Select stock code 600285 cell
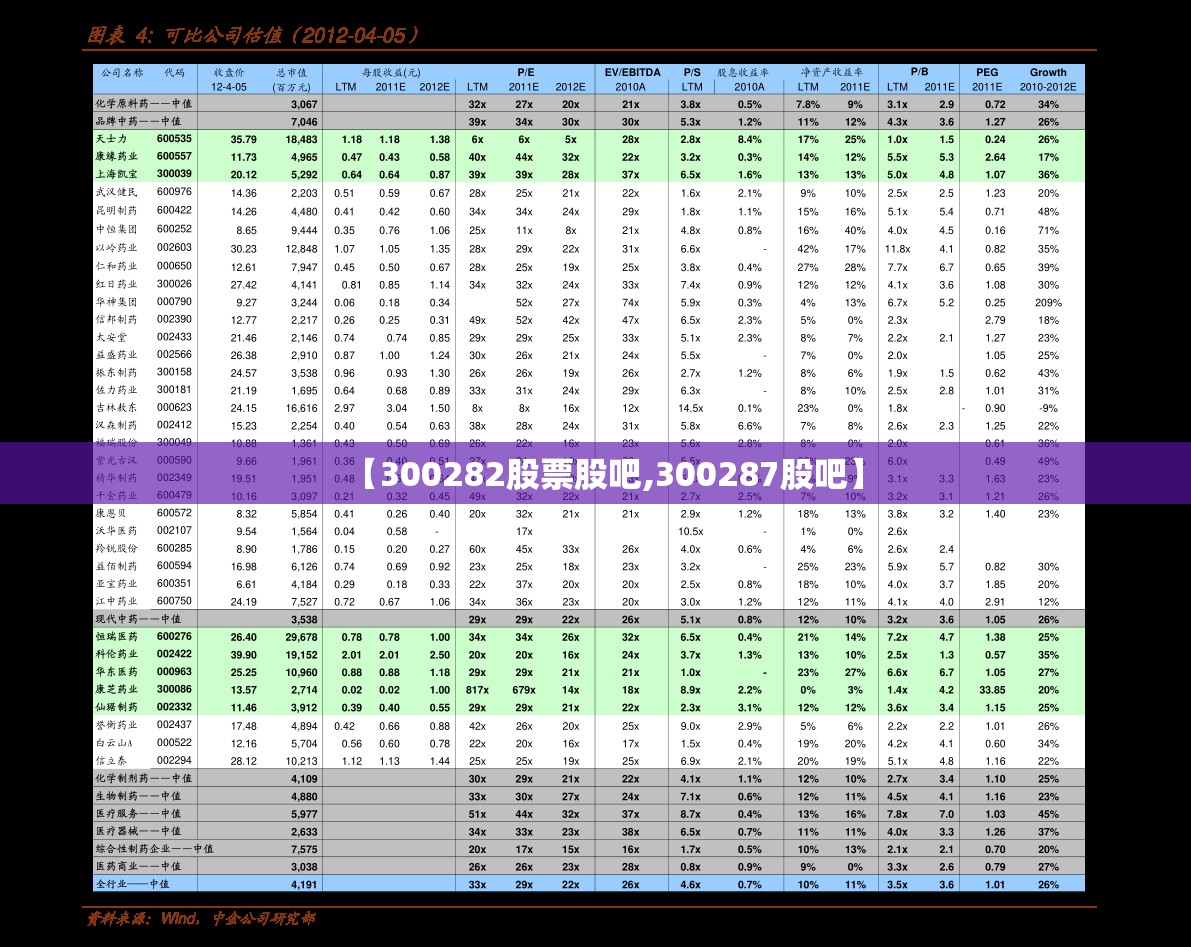Image resolution: width=1191 pixels, height=947 pixels. click(174, 548)
